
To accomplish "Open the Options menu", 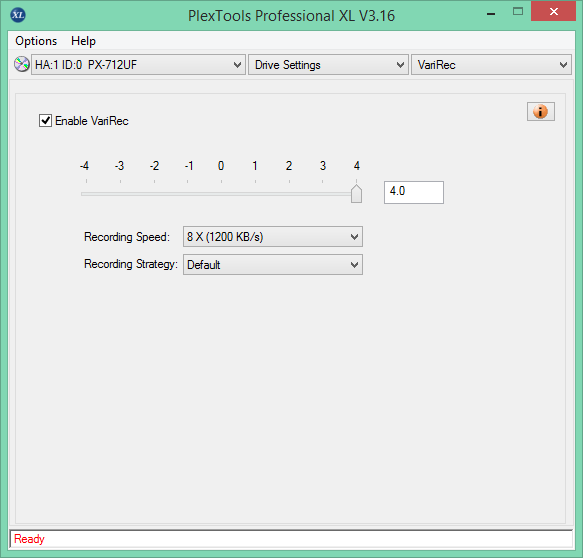I will pyautogui.click(x=36, y=41).
